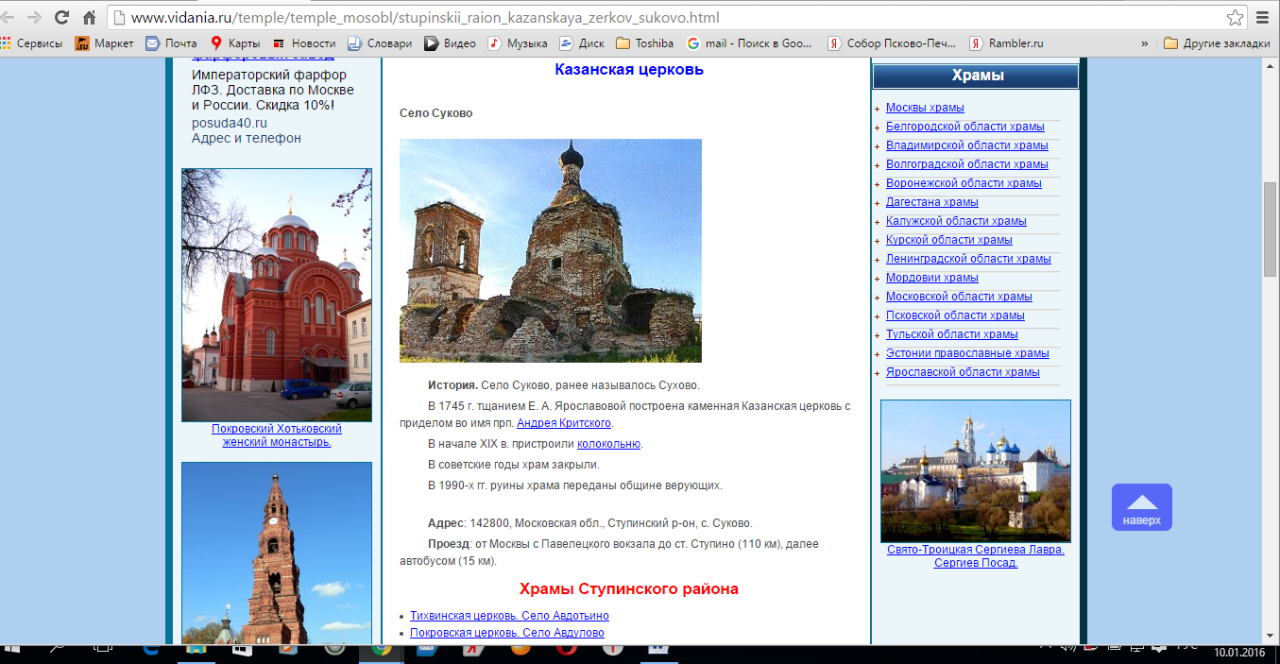Open the Тульской области храмы link
1280x664 pixels.
[x=952, y=336]
